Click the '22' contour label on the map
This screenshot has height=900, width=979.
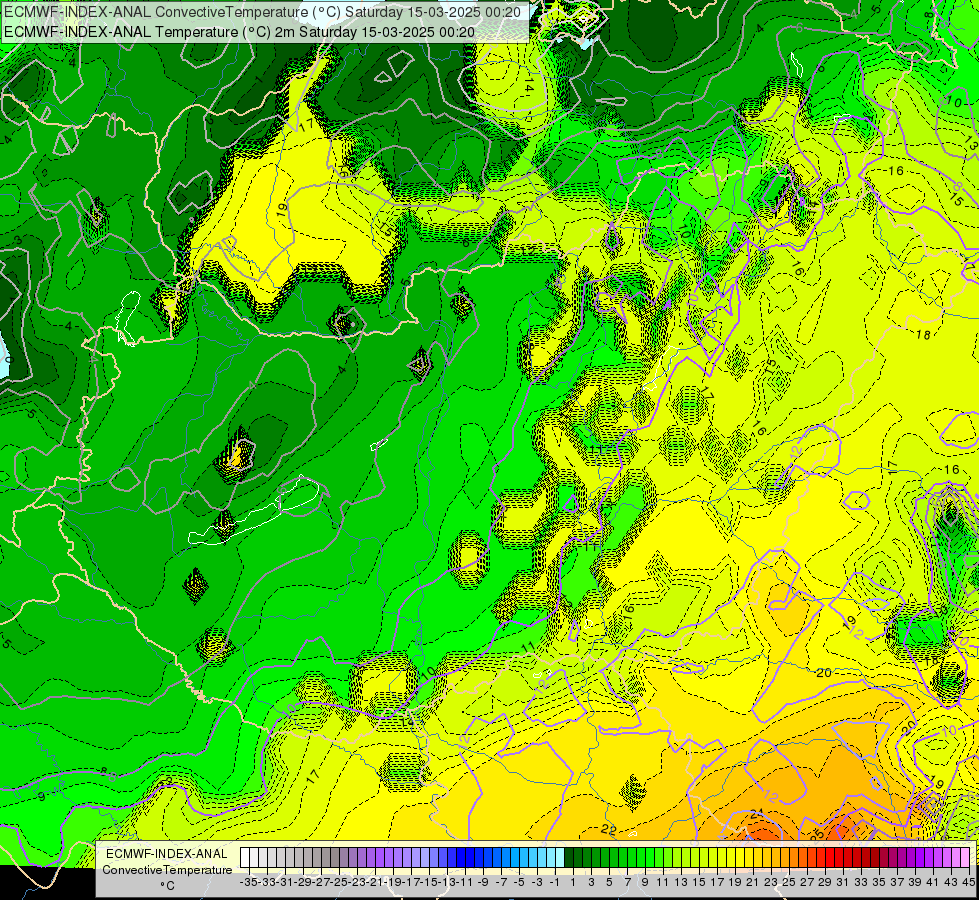(609, 830)
